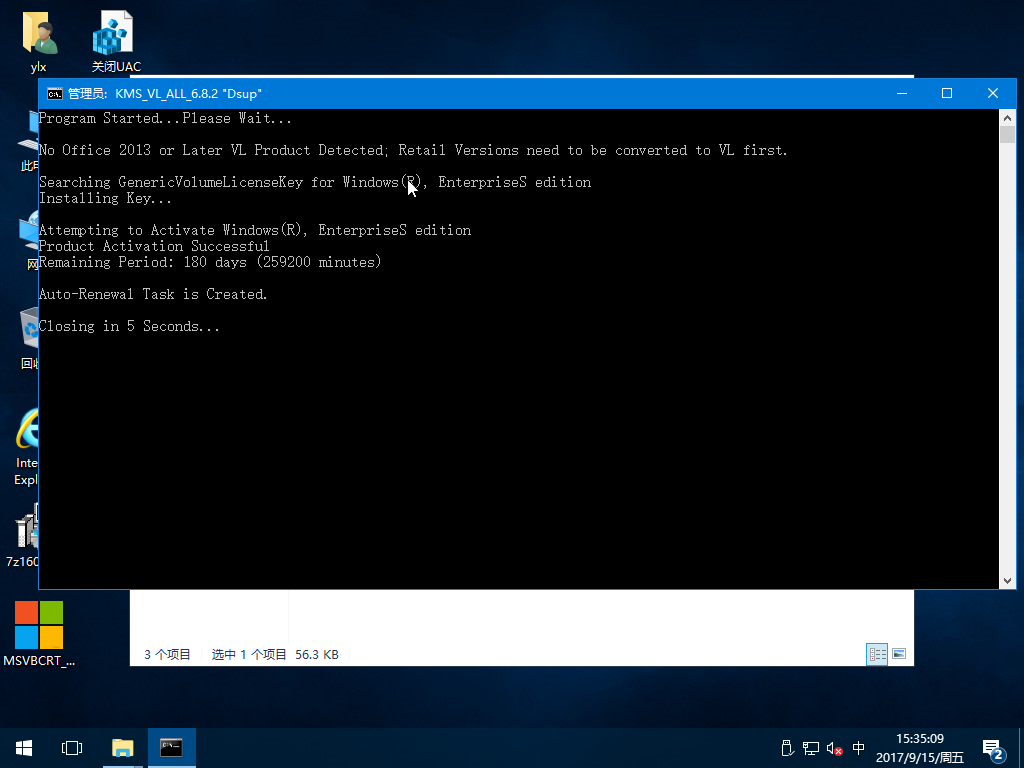
Task: Click the 'Installing Key...' line
Action: pos(105,198)
